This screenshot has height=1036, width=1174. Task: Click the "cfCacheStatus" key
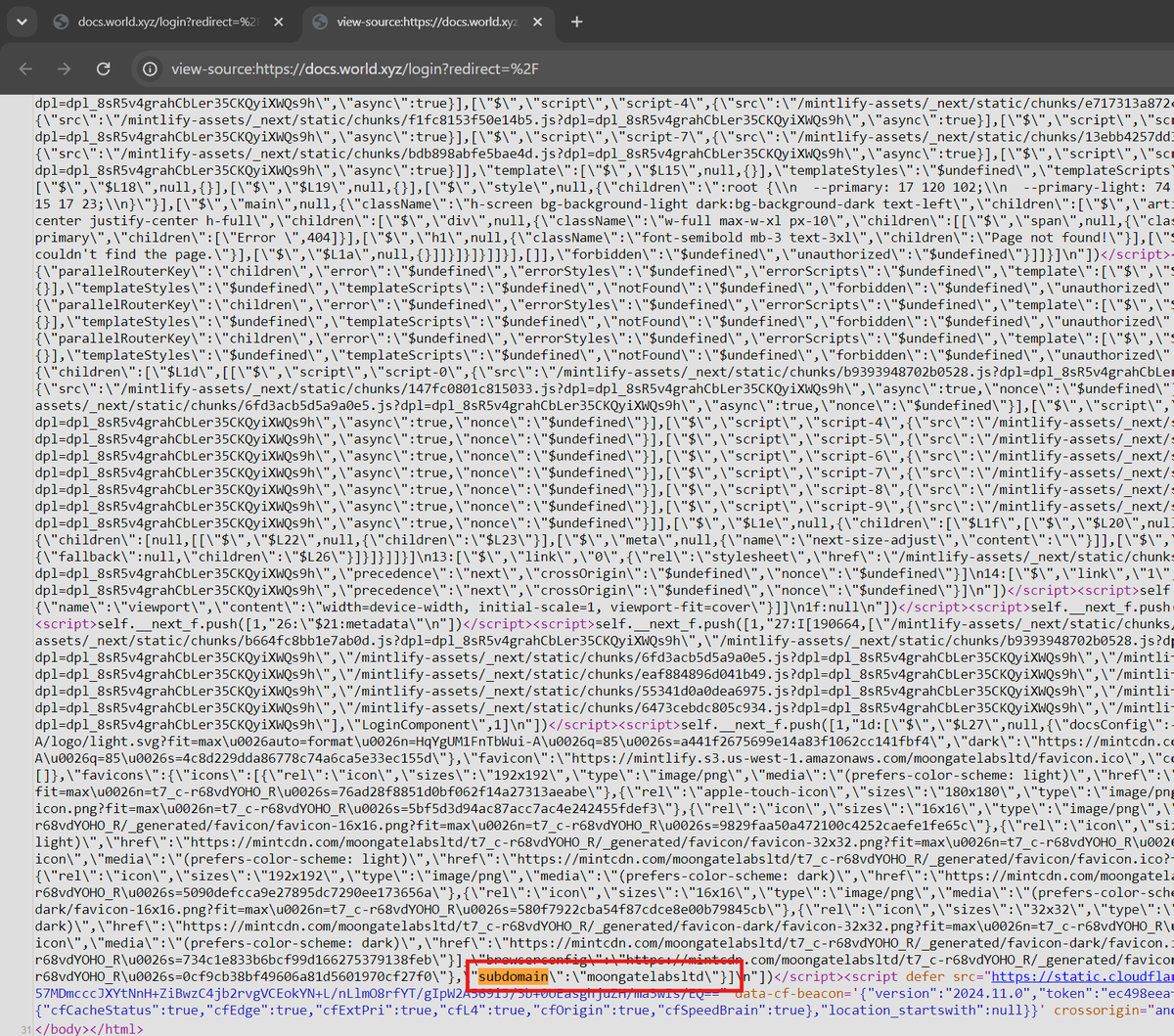coord(101,1011)
